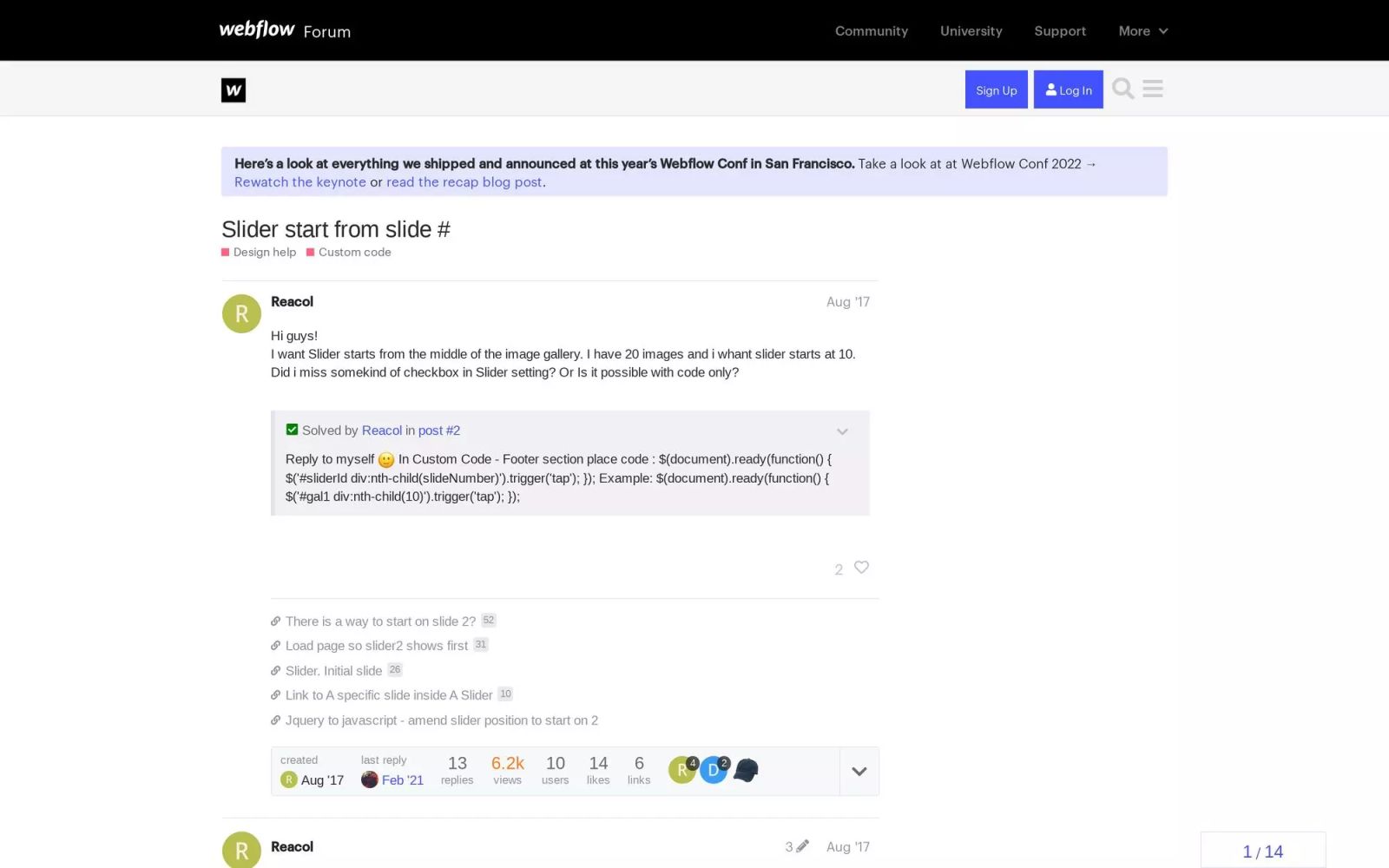Click the 14 likes count

click(598, 770)
